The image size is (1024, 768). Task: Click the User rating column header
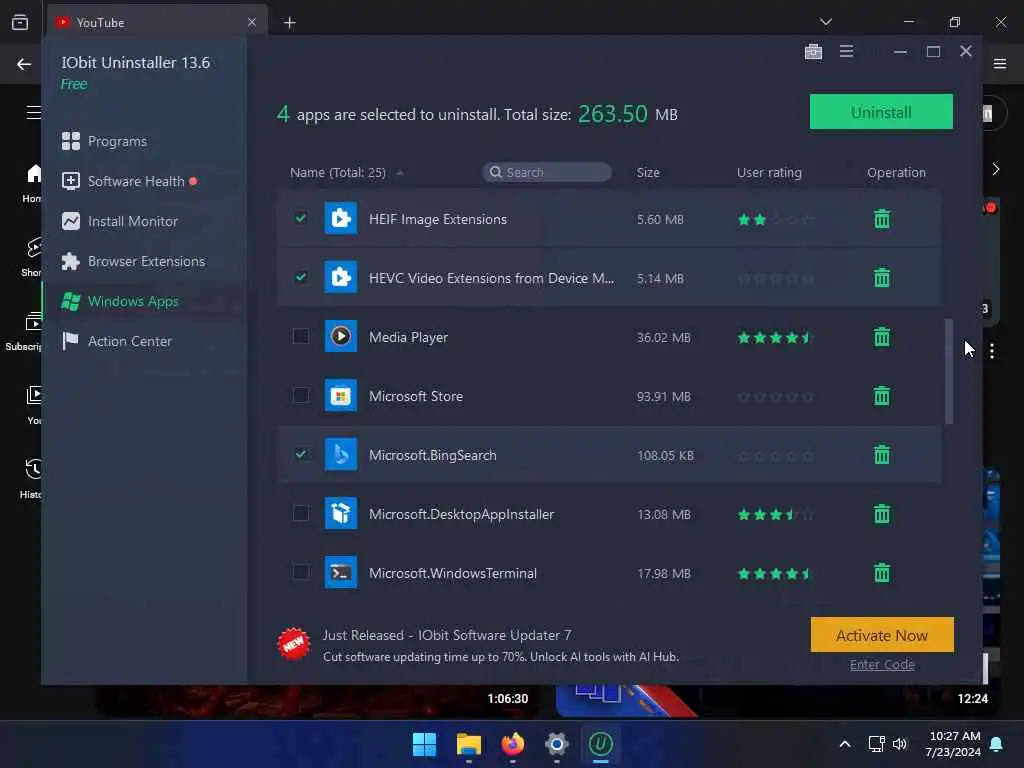coord(769,172)
